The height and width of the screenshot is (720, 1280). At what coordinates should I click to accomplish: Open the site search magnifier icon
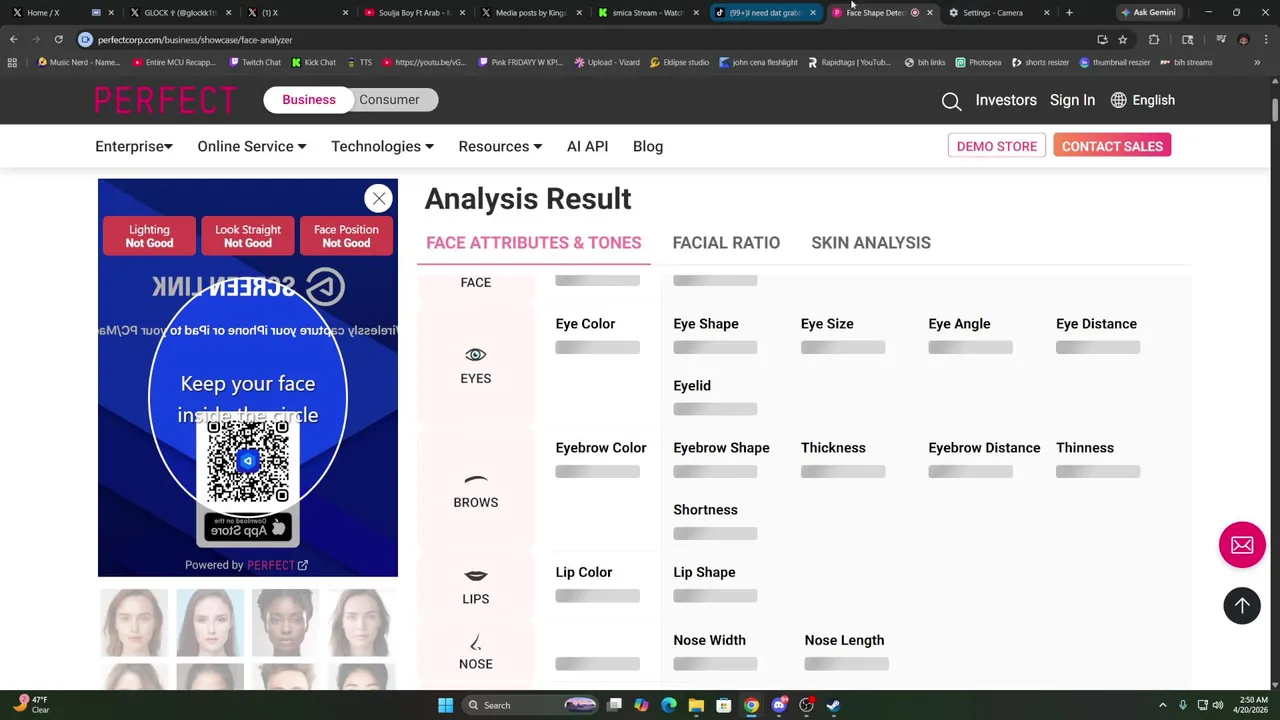(x=951, y=100)
